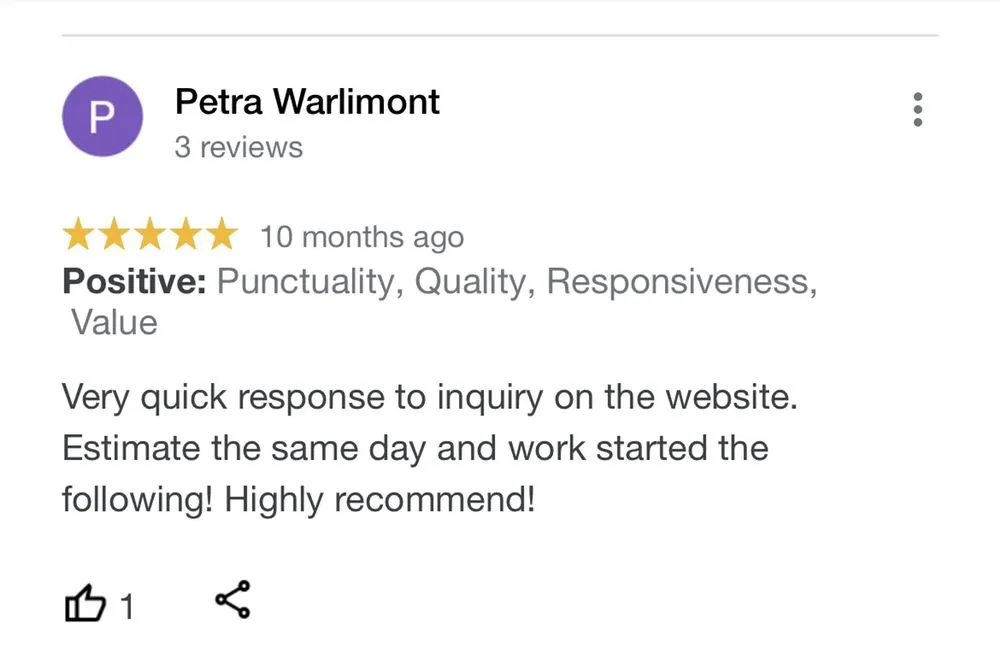Click the fifth yellow rating star
This screenshot has height=648, width=1000.
pyautogui.click(x=220, y=237)
